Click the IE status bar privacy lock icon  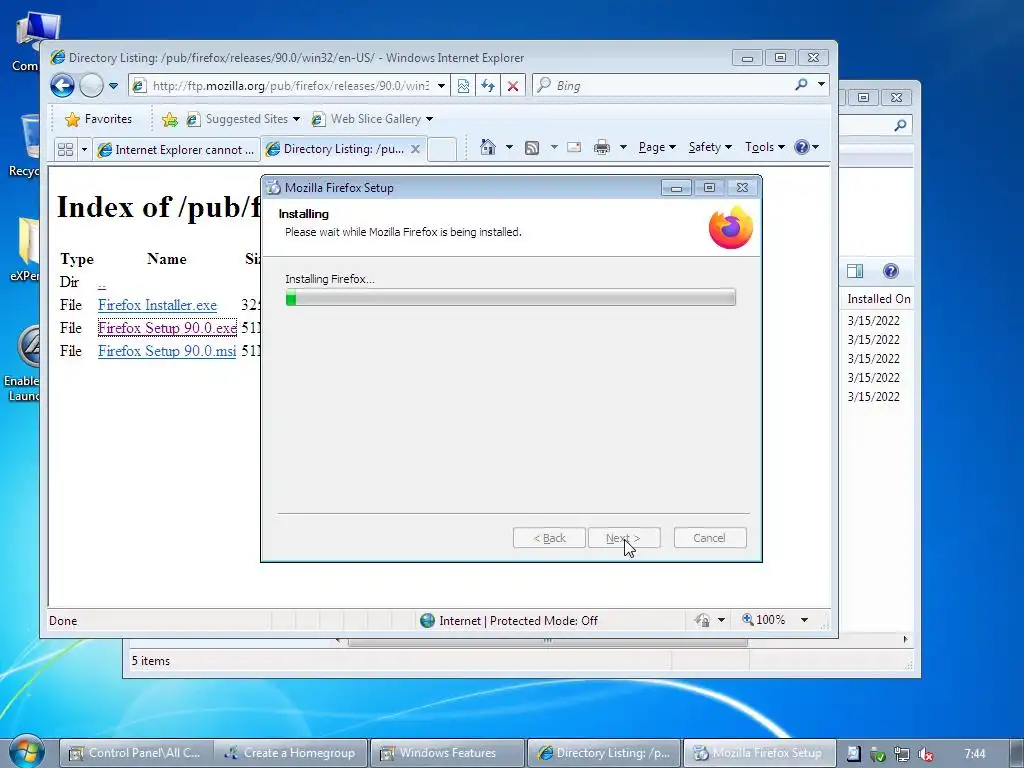(703, 620)
